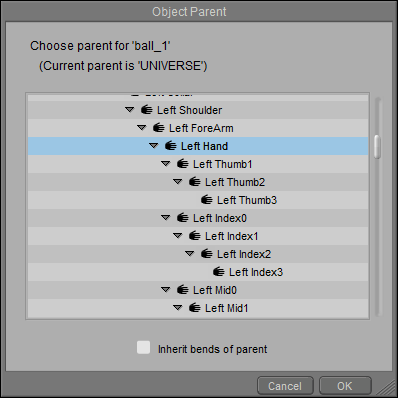Viewport: 398px width, 398px height.
Task: Click the icon next to Left Mid0
Action: pos(183,290)
